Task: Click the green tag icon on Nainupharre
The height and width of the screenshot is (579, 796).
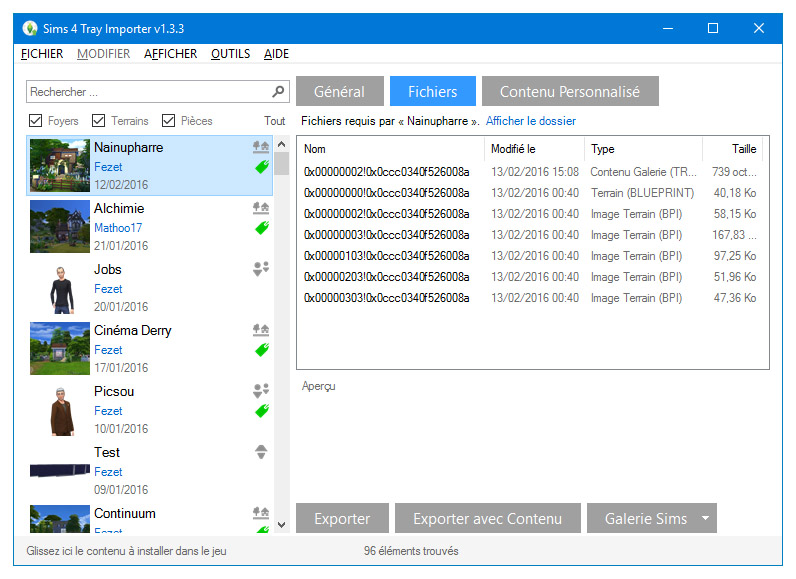Action: point(262,166)
